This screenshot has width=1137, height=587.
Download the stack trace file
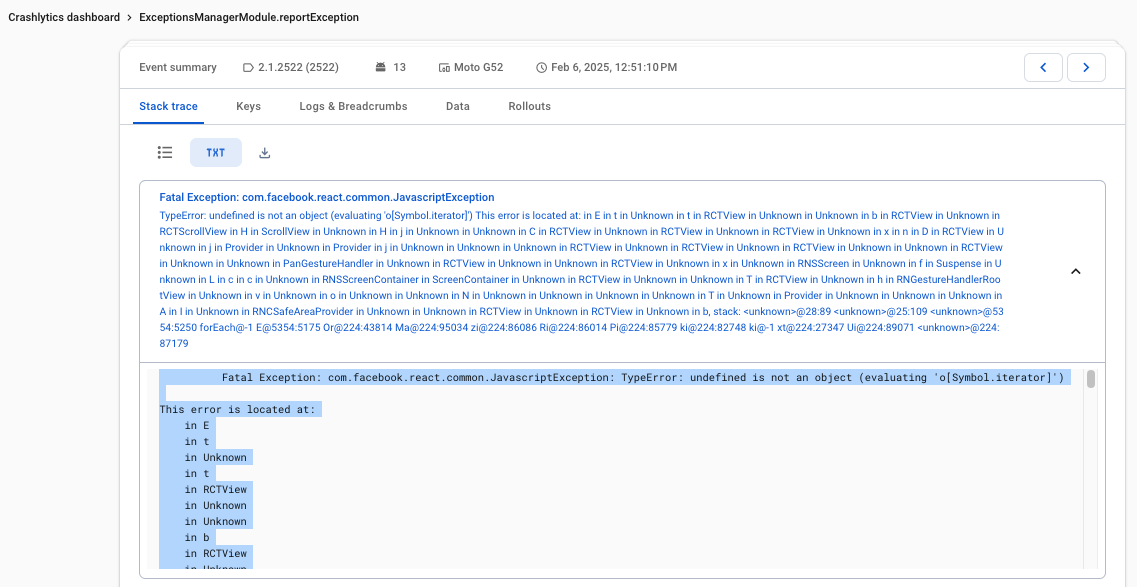click(x=265, y=153)
